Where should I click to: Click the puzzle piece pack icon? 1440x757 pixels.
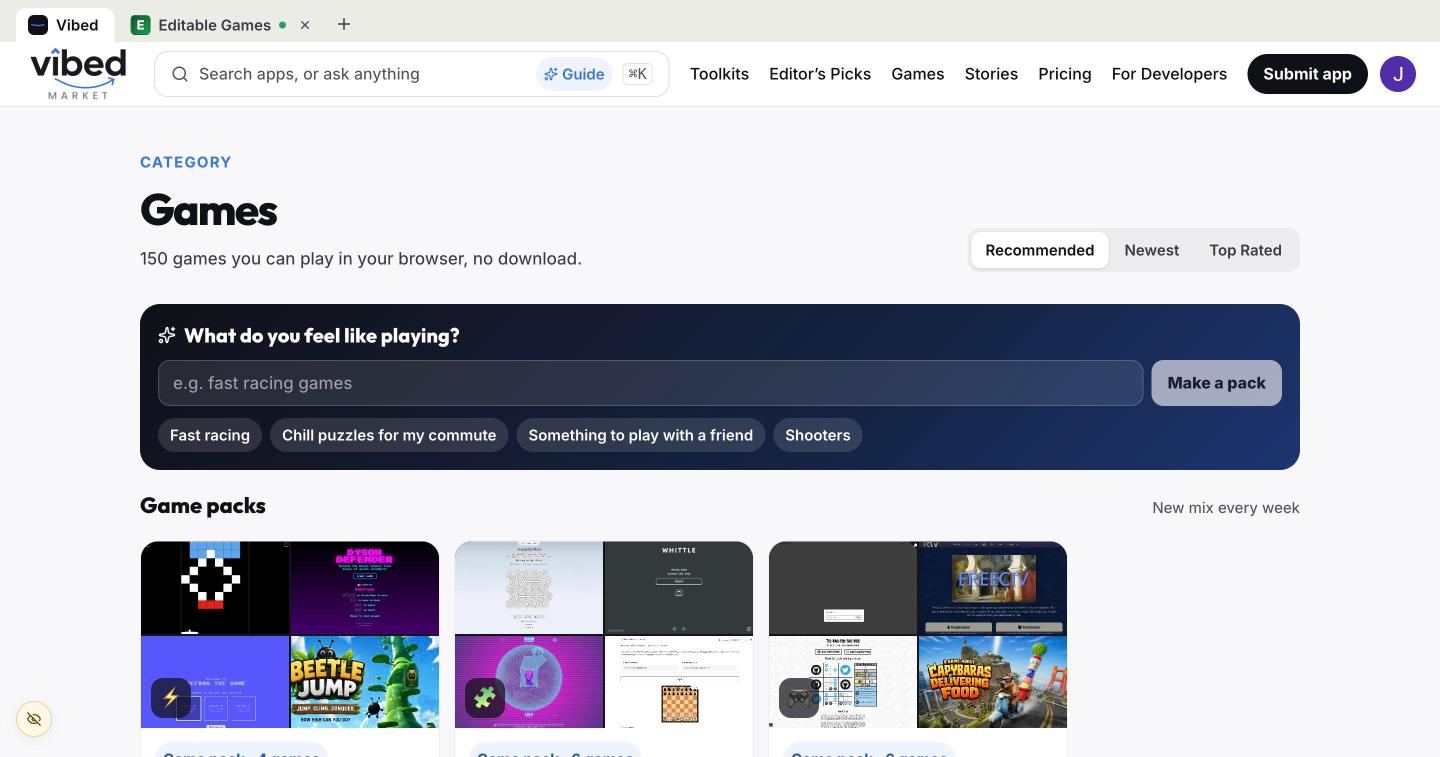485,698
